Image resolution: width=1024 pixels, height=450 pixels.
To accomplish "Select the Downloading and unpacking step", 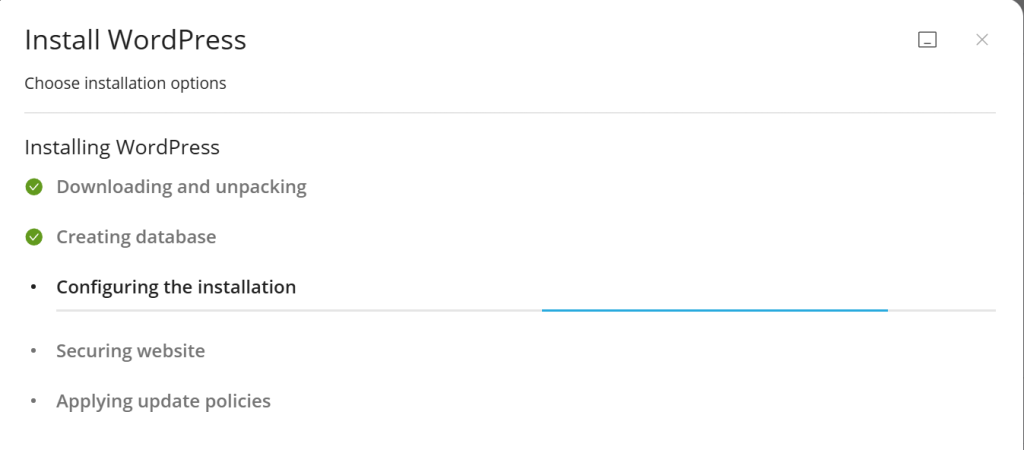I will pos(181,187).
